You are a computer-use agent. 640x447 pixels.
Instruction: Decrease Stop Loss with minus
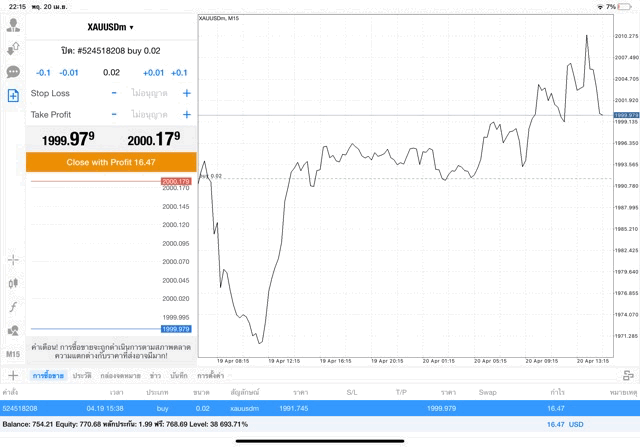tap(114, 93)
